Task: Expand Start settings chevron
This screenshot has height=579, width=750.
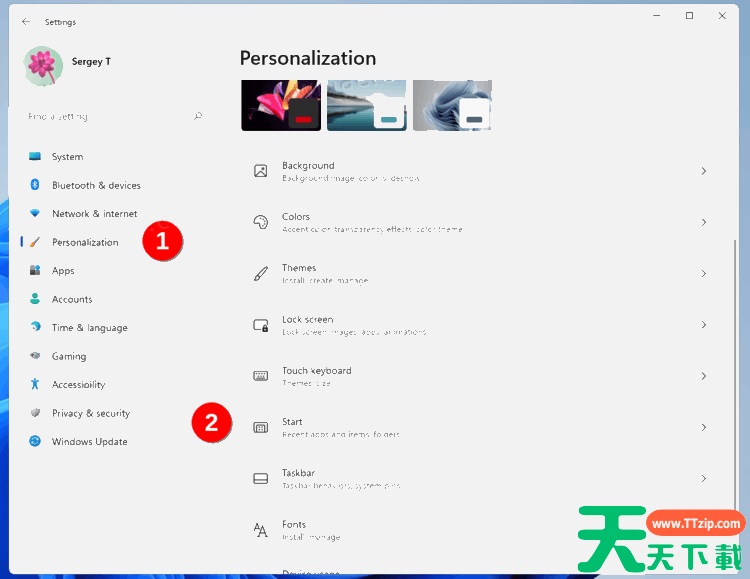Action: pyautogui.click(x=704, y=427)
